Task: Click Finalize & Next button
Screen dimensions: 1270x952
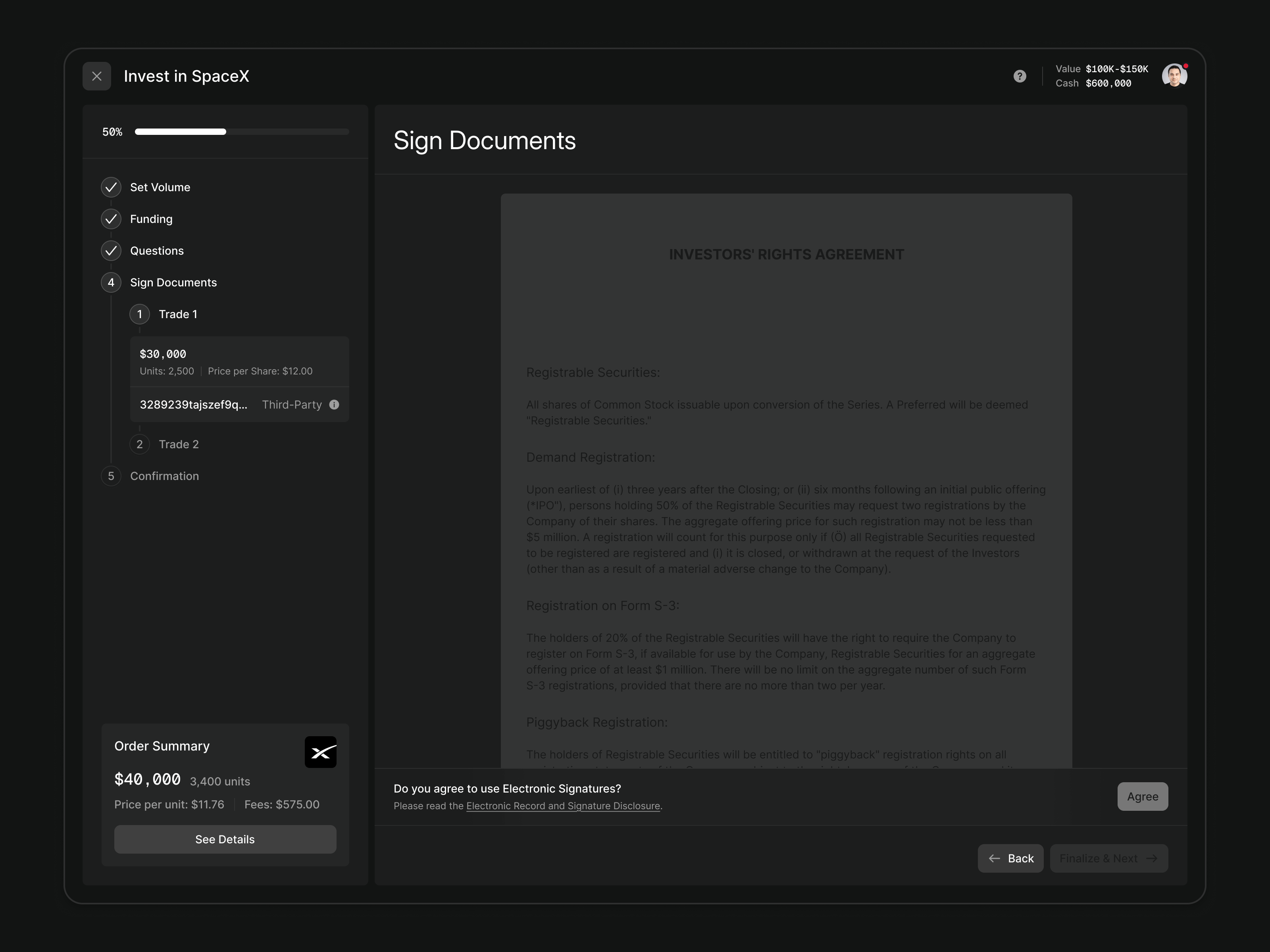Action: (x=1108, y=858)
